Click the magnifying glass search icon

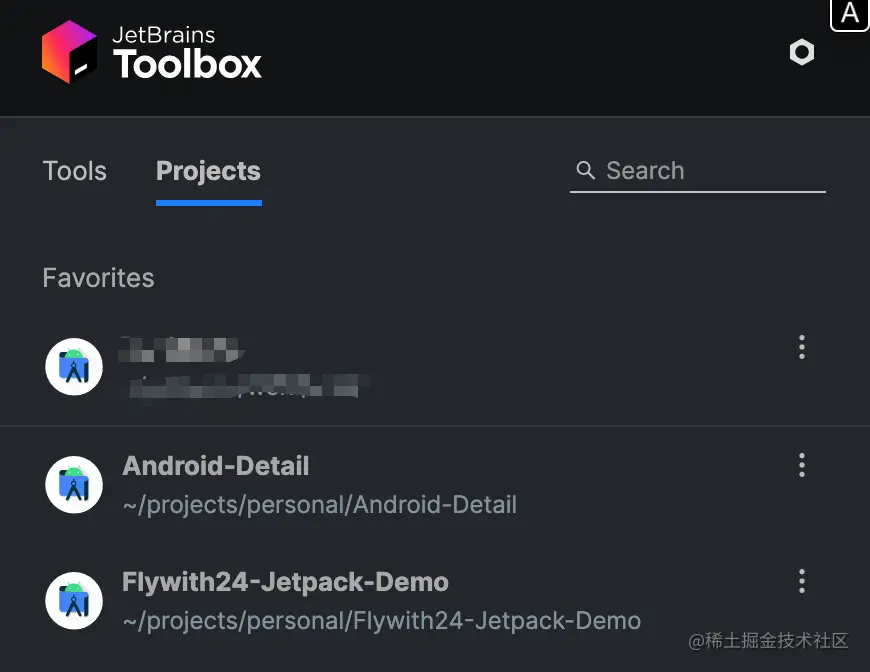[x=585, y=170]
